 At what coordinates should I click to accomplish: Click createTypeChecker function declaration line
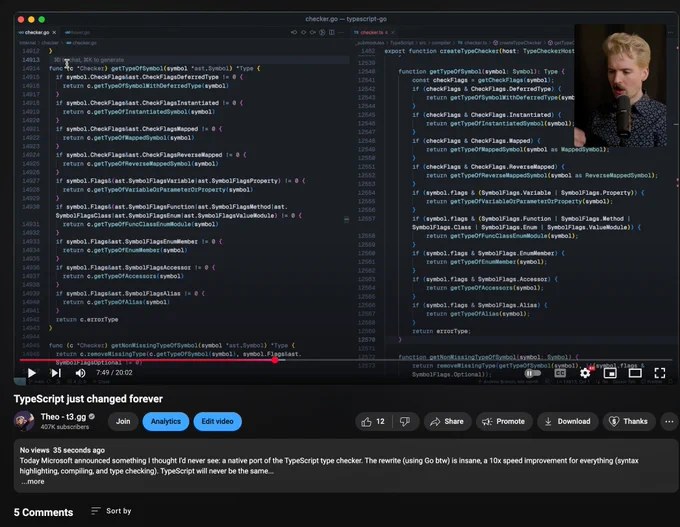(479, 51)
